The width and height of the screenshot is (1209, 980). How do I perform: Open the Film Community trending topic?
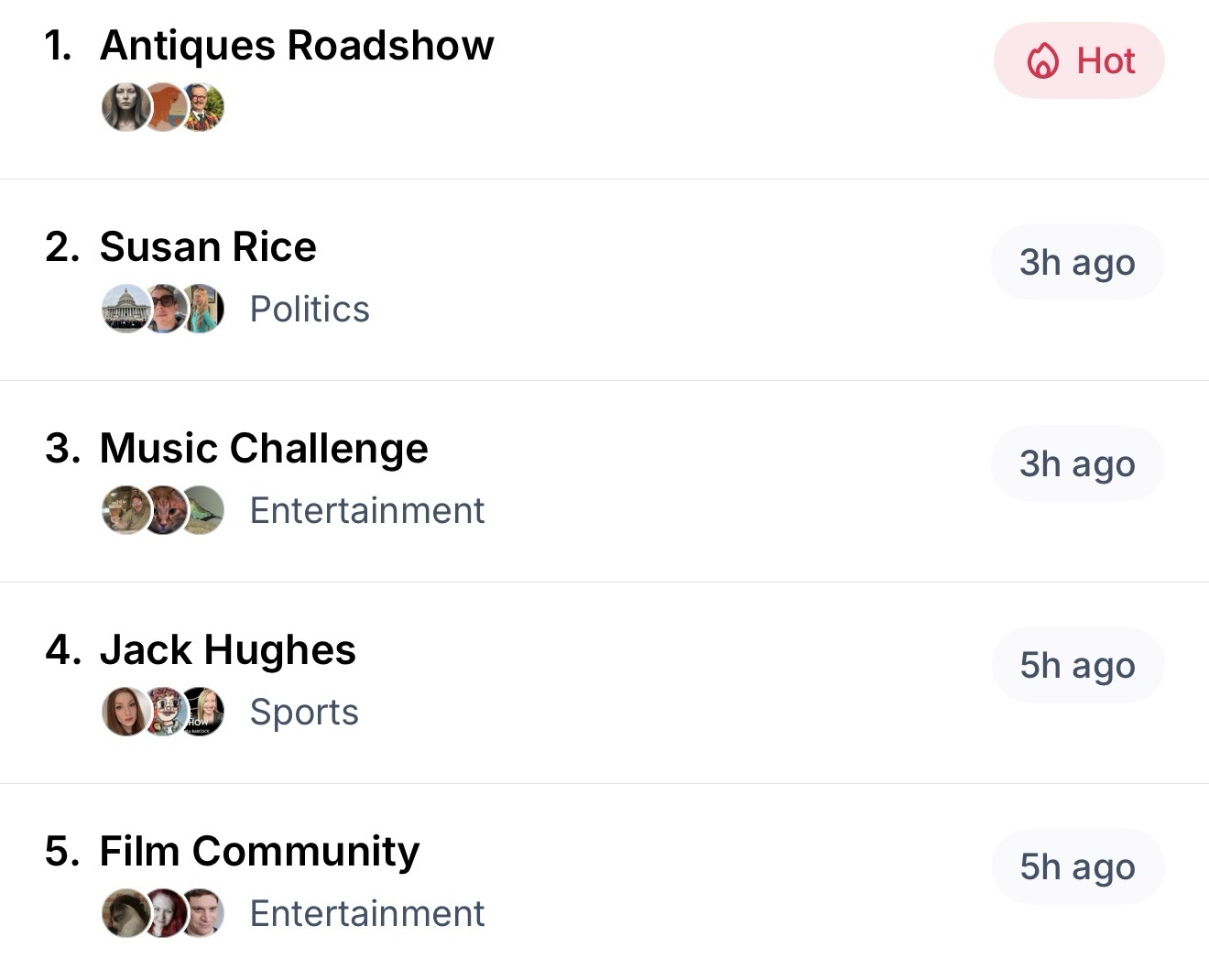click(259, 852)
